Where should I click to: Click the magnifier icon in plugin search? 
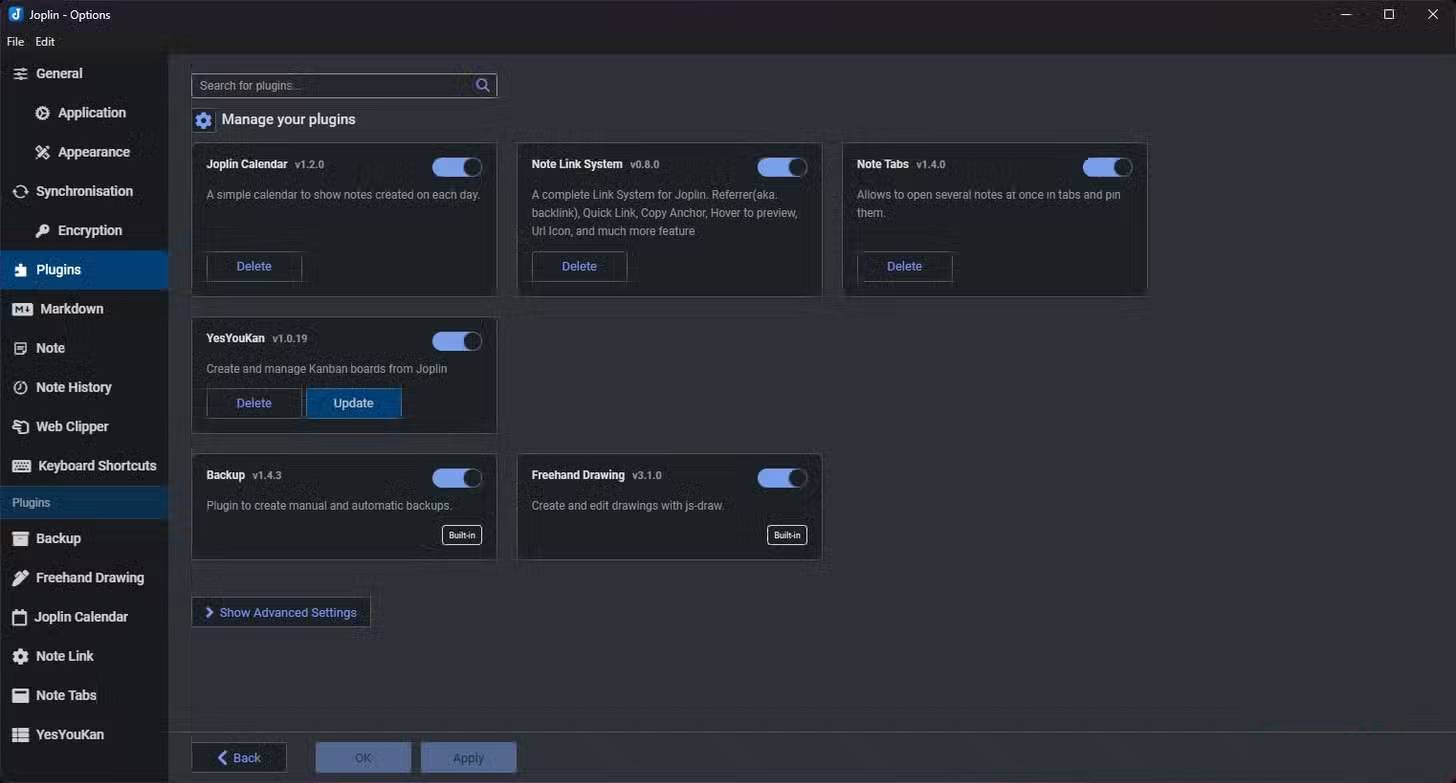point(483,86)
